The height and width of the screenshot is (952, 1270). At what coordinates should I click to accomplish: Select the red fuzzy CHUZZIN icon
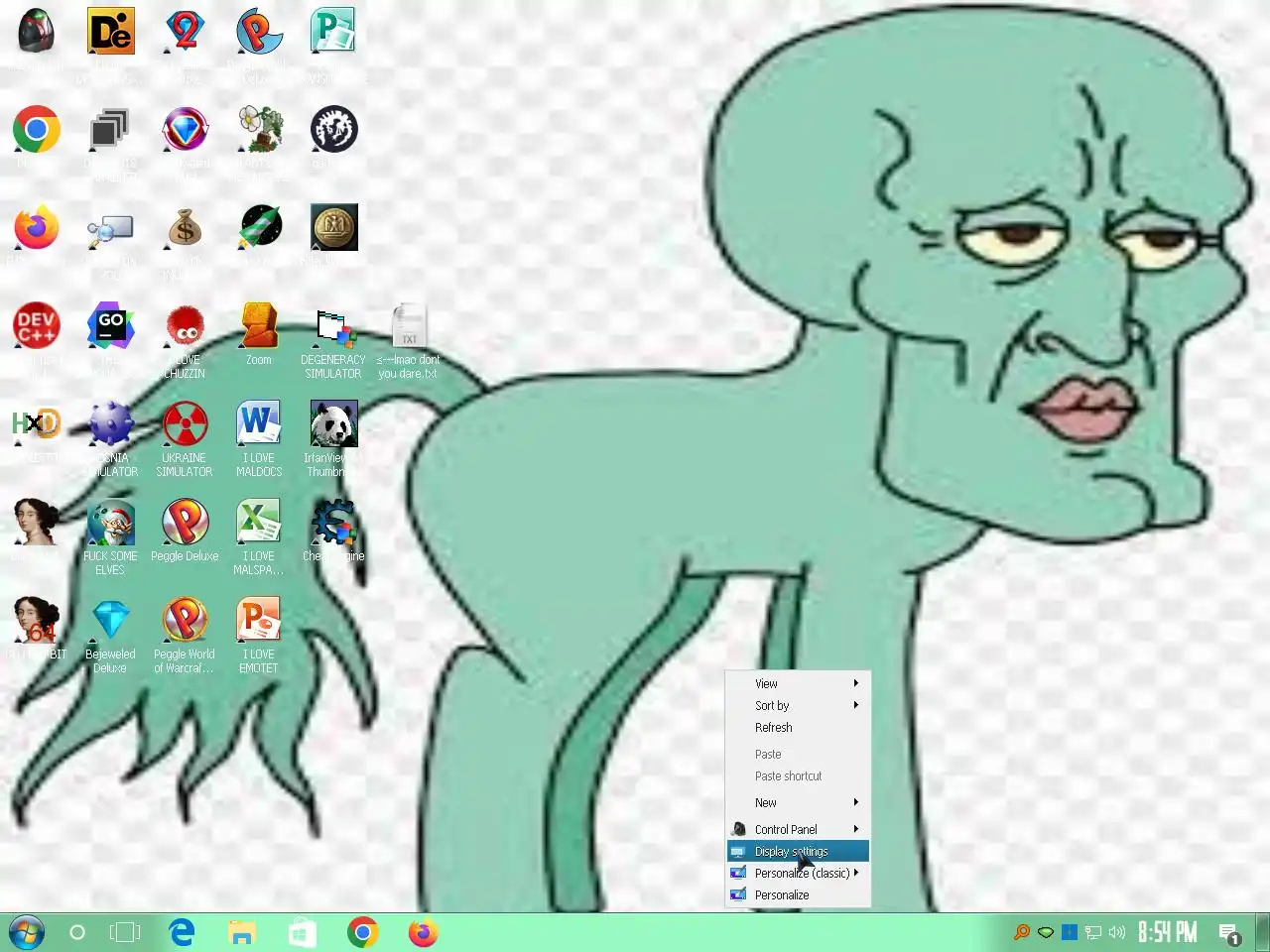coord(185,326)
